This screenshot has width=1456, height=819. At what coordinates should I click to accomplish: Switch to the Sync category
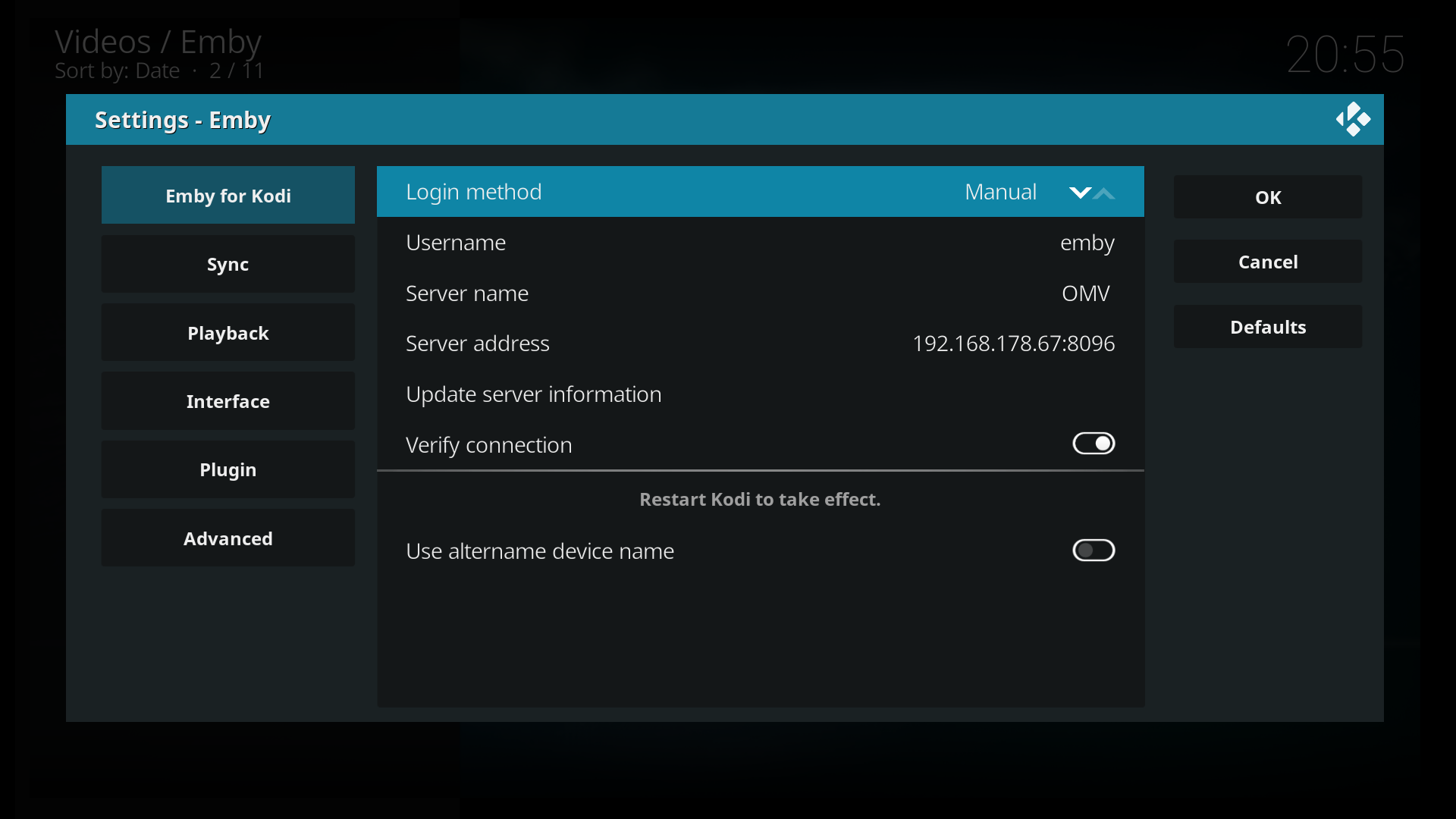click(228, 264)
